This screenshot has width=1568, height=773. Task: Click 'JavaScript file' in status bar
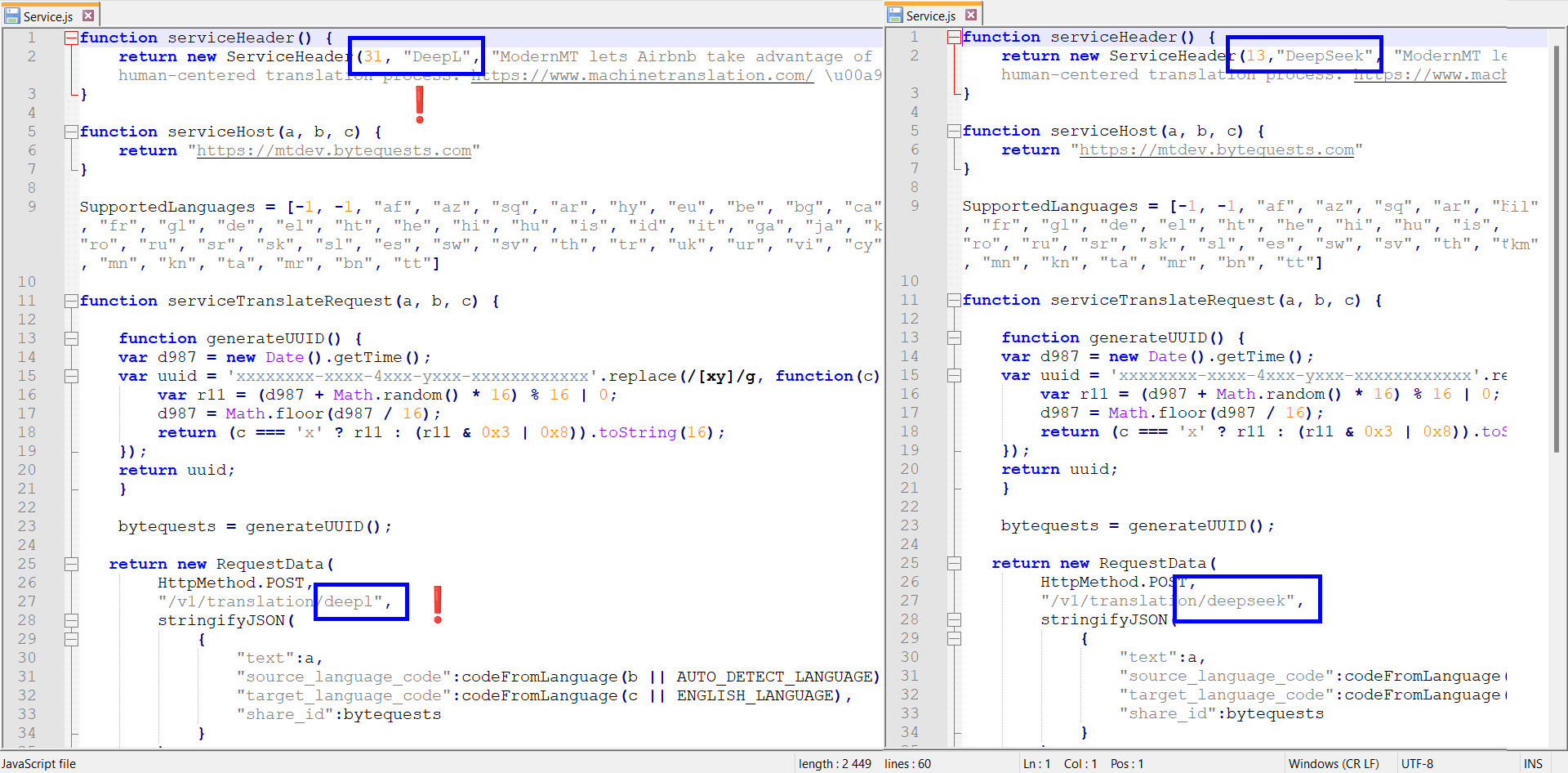38,763
